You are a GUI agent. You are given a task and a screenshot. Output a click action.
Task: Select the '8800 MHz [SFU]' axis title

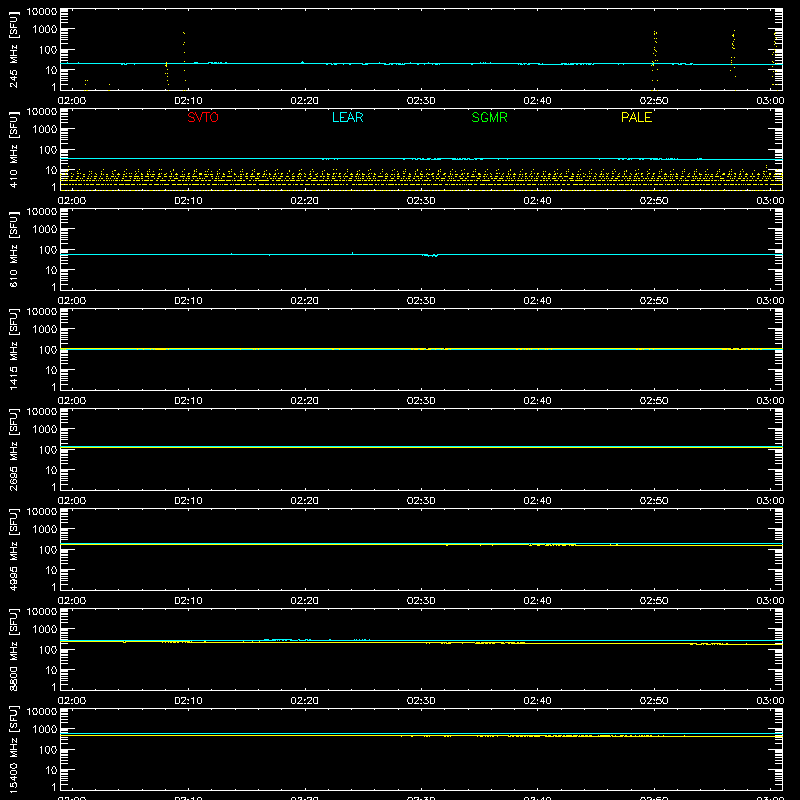coord(13,649)
